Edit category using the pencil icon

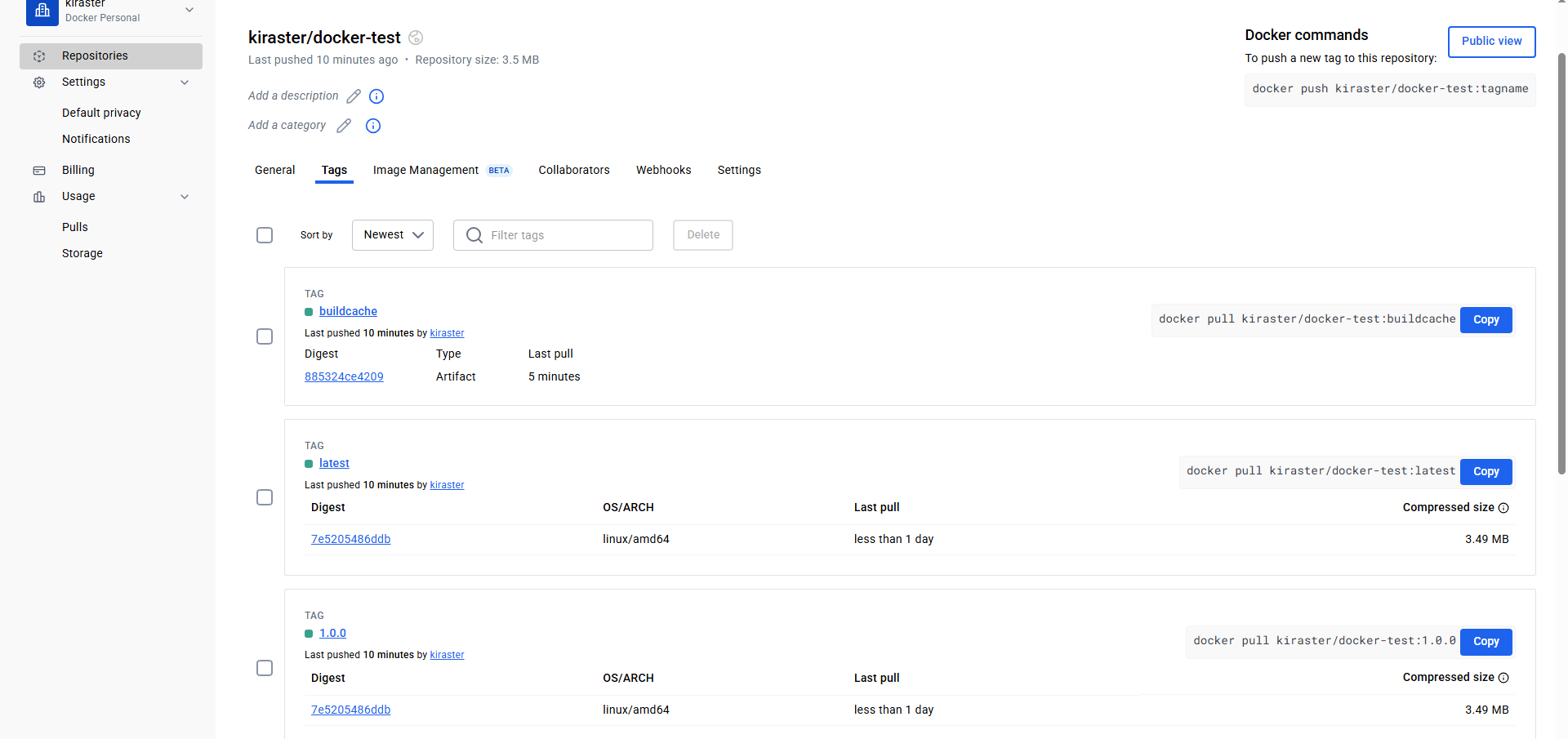click(x=344, y=126)
